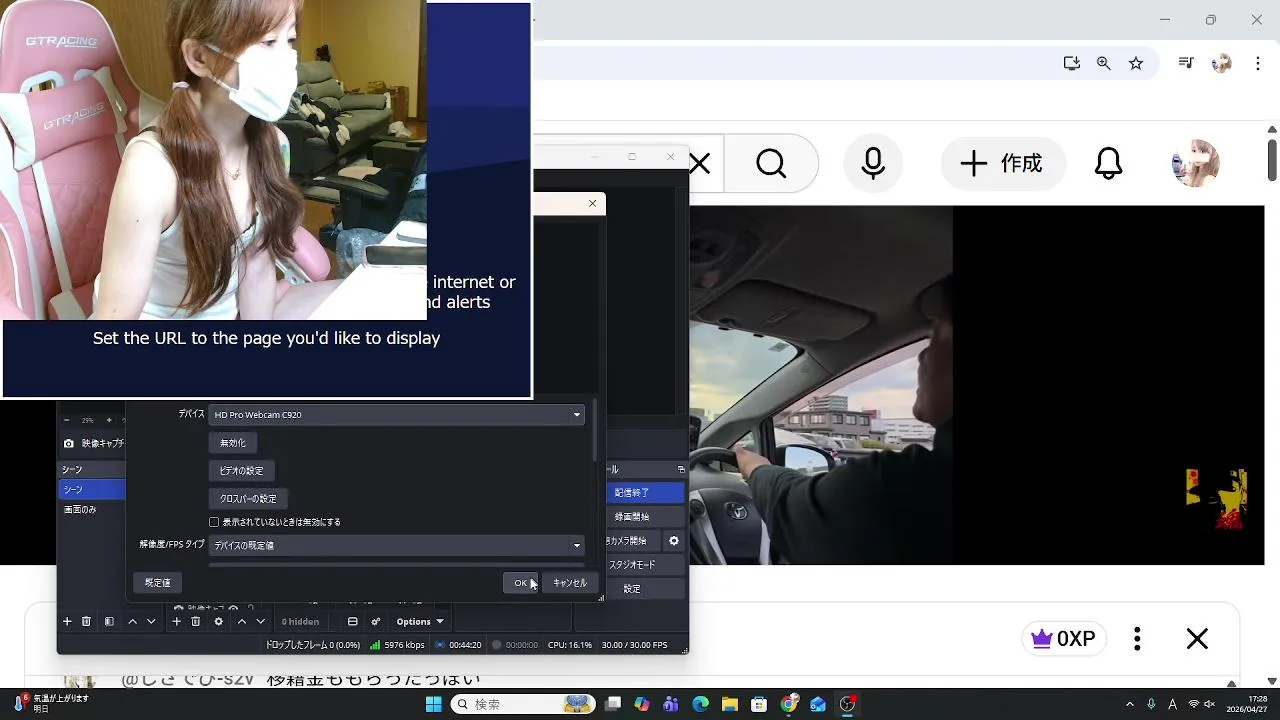Click the YouTube page vertical scrollbar thumb
Viewport: 1280px width, 720px height.
[x=1272, y=160]
